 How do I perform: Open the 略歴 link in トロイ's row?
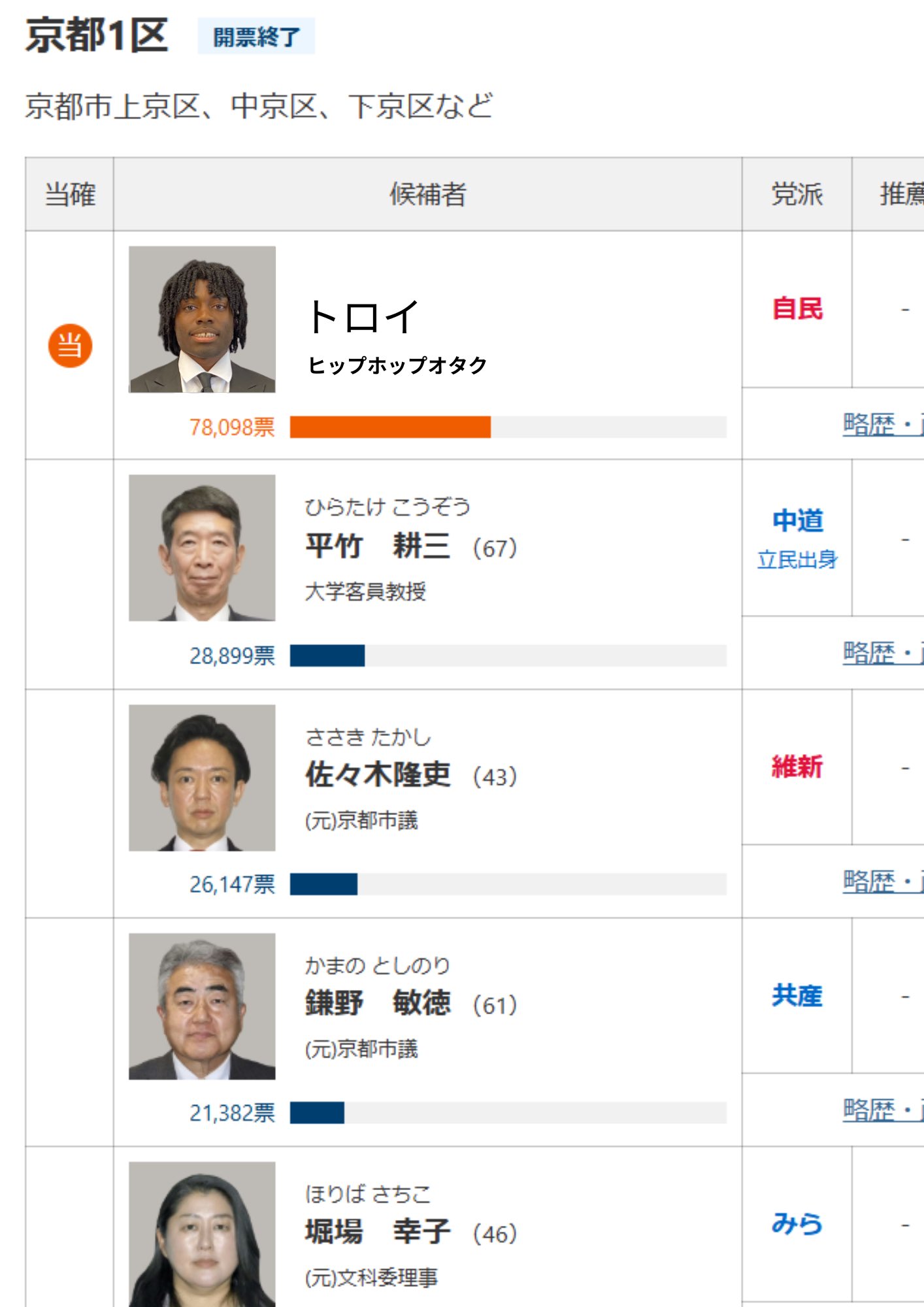[x=869, y=424]
